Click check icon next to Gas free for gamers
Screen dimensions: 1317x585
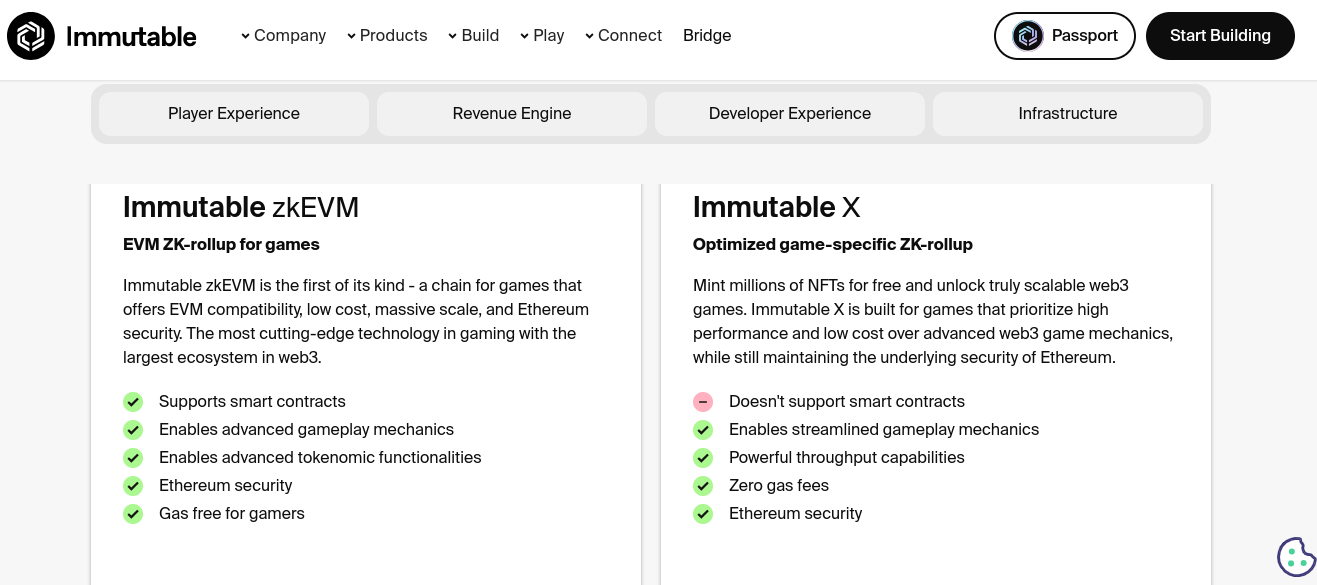pos(133,514)
